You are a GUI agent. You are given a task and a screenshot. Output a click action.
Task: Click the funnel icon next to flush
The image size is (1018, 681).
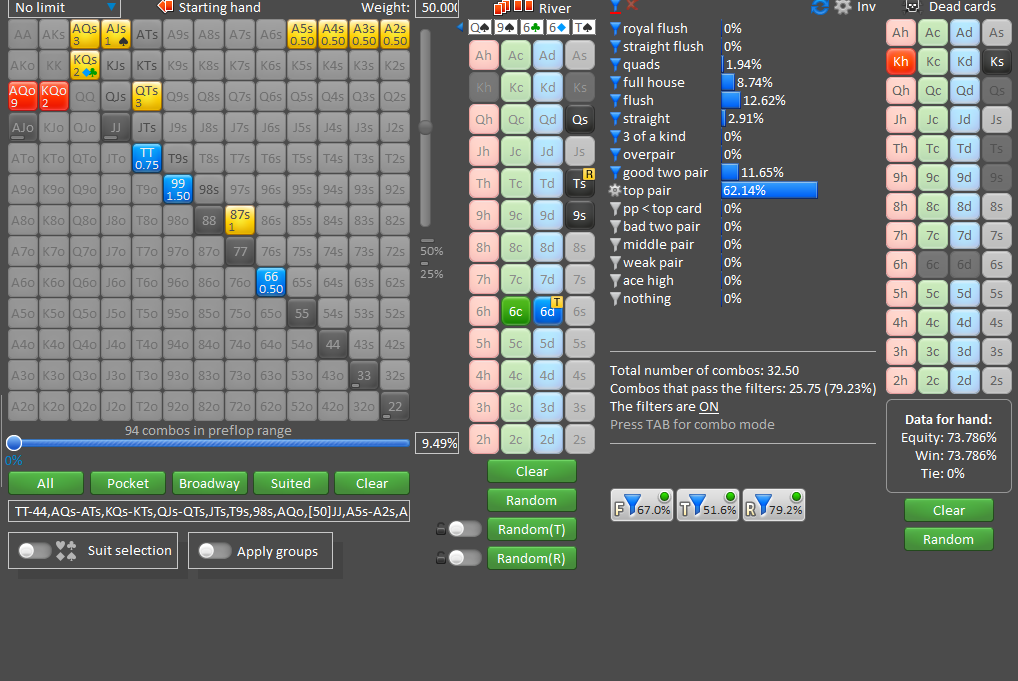click(615, 101)
